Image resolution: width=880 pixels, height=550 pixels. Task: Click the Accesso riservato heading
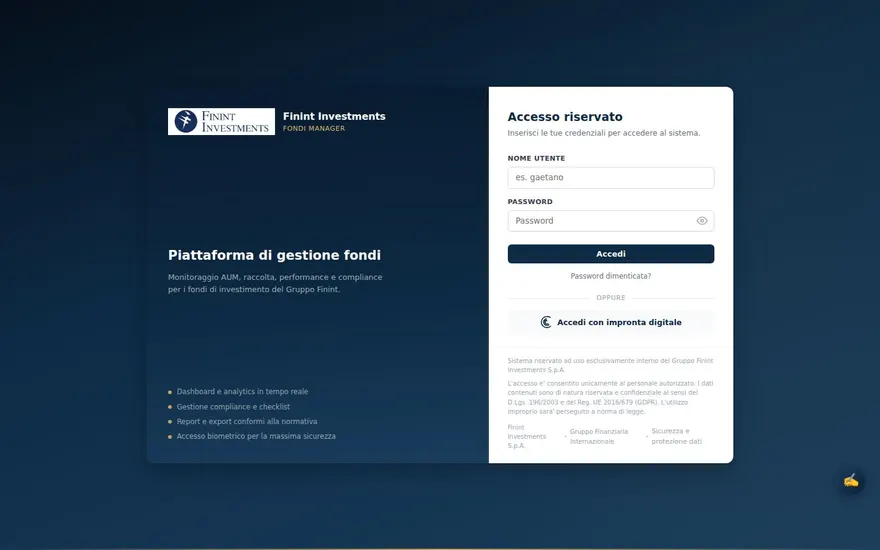coord(565,117)
